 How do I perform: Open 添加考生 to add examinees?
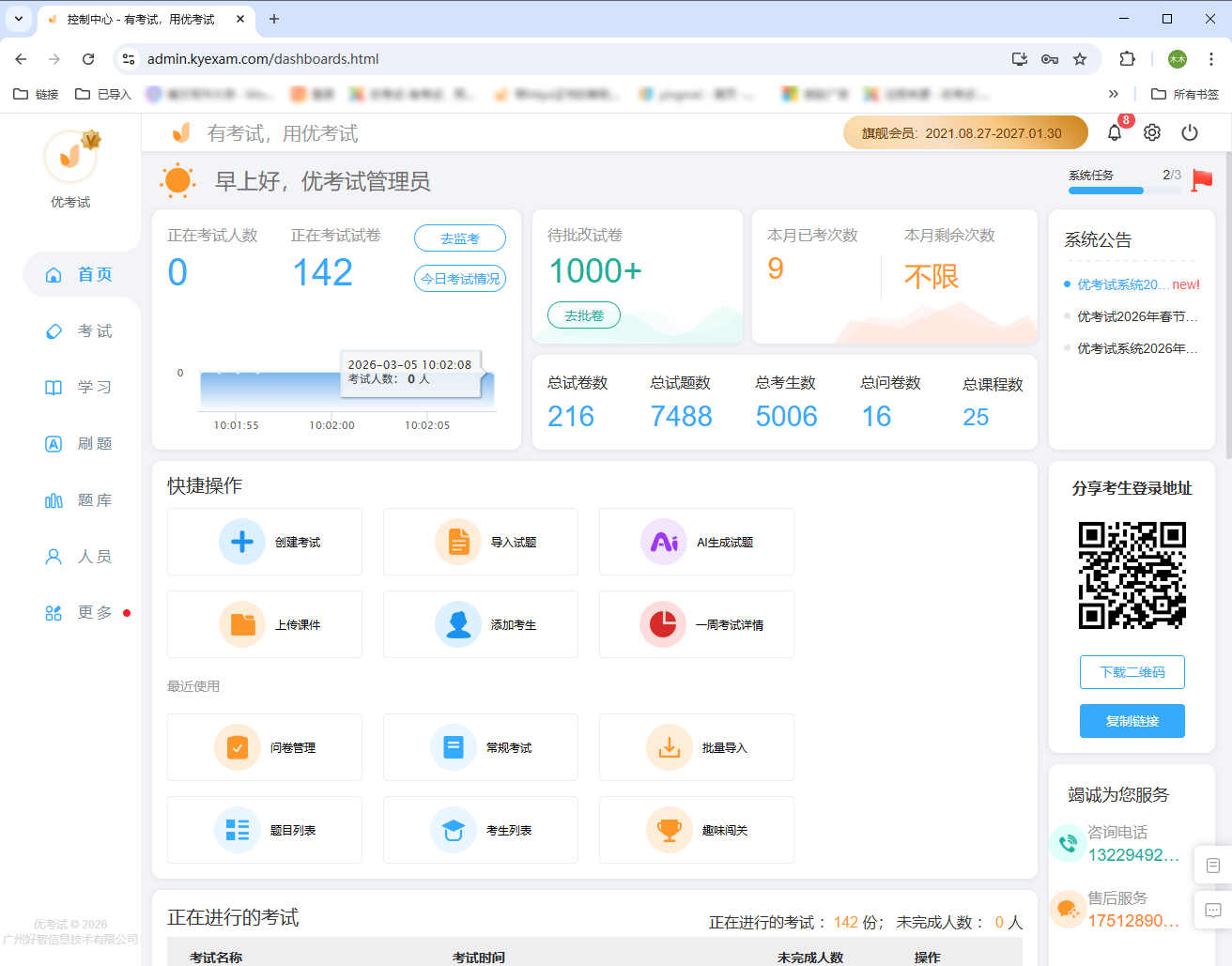point(458,624)
